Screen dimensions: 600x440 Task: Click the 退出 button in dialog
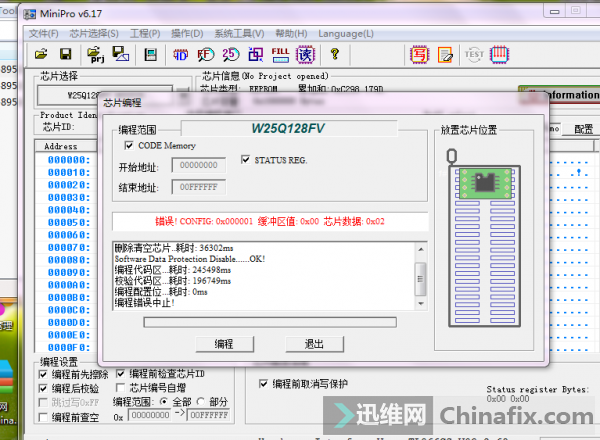coord(314,344)
